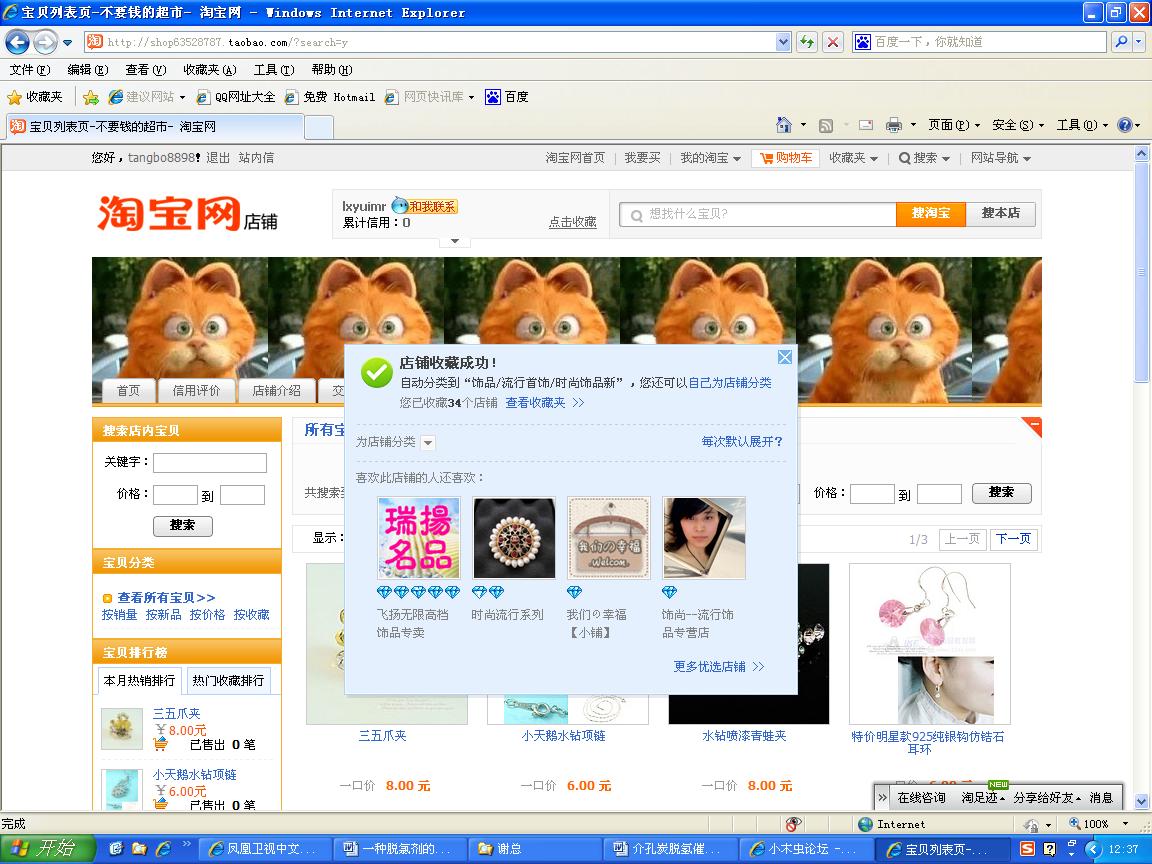Click the browser Forward arrow button
The width and height of the screenshot is (1152, 864).
click(45, 42)
